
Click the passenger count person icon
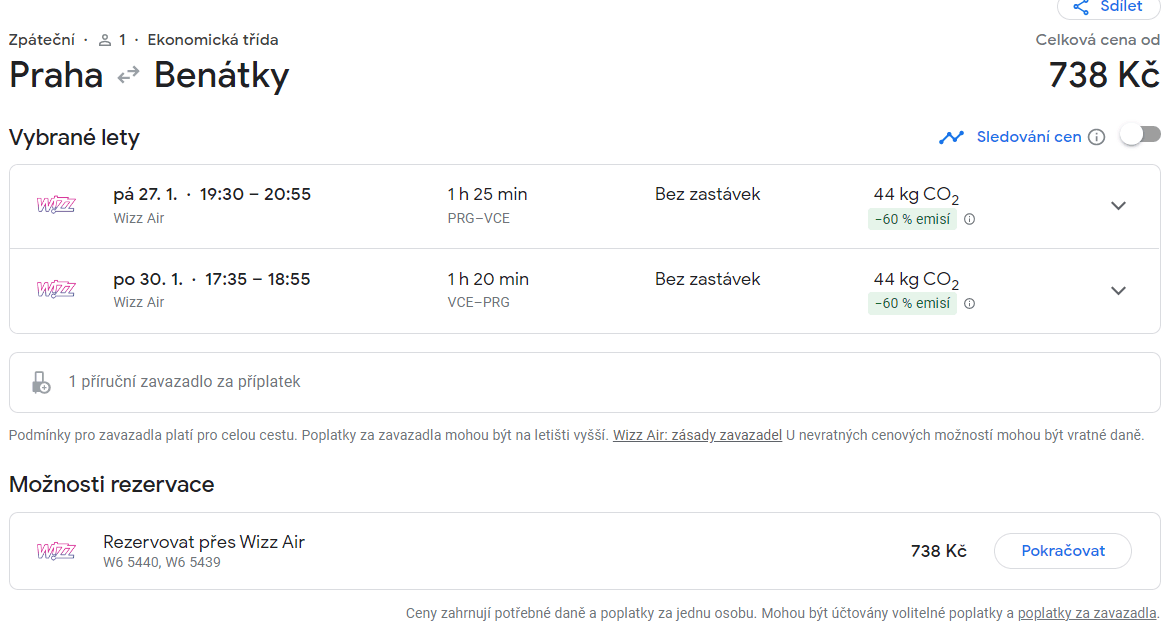coord(105,40)
